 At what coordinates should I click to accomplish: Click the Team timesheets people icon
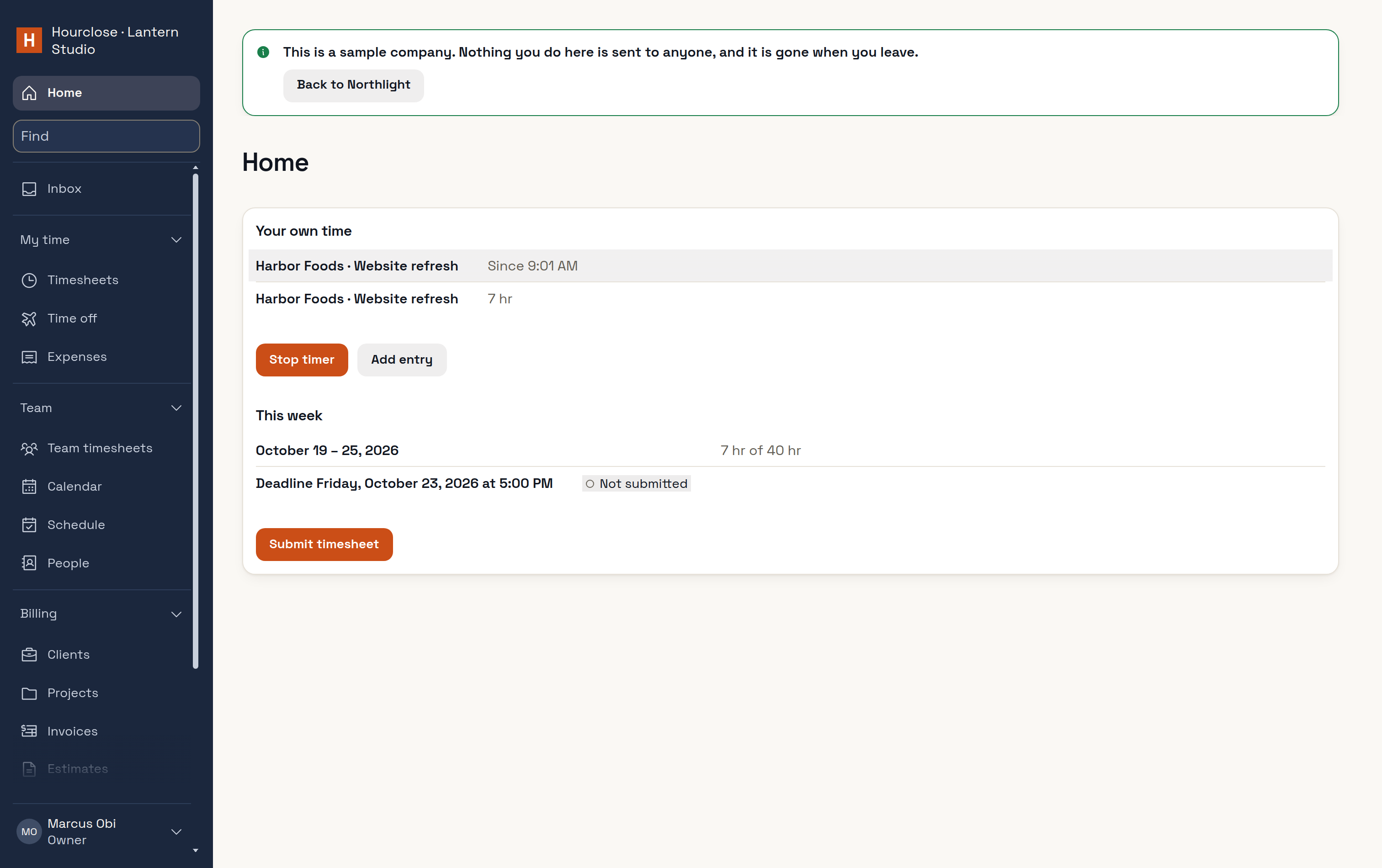pyautogui.click(x=29, y=448)
